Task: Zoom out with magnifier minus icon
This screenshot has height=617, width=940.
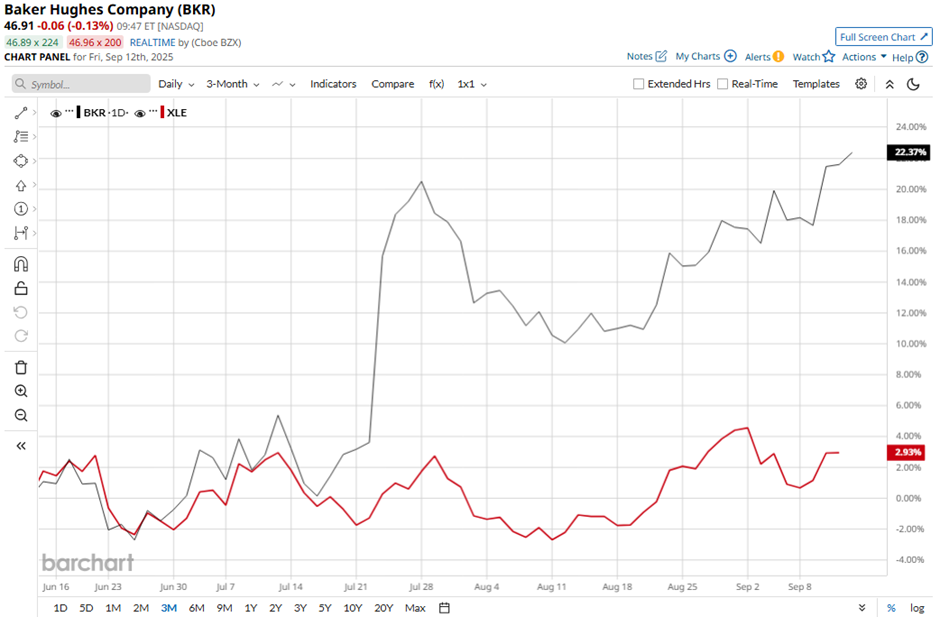Action: (x=21, y=416)
